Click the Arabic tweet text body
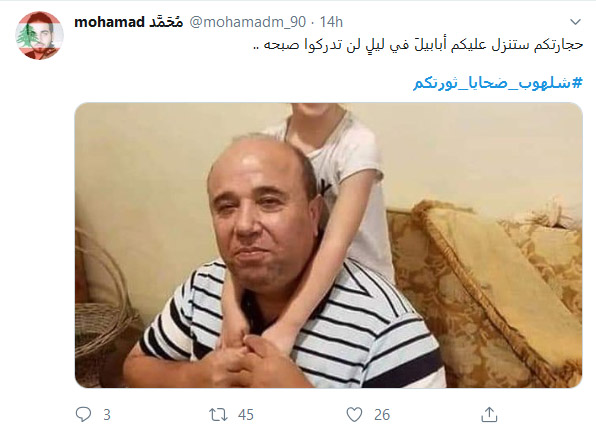Screen dimensions: 596x434 click(x=418, y=45)
